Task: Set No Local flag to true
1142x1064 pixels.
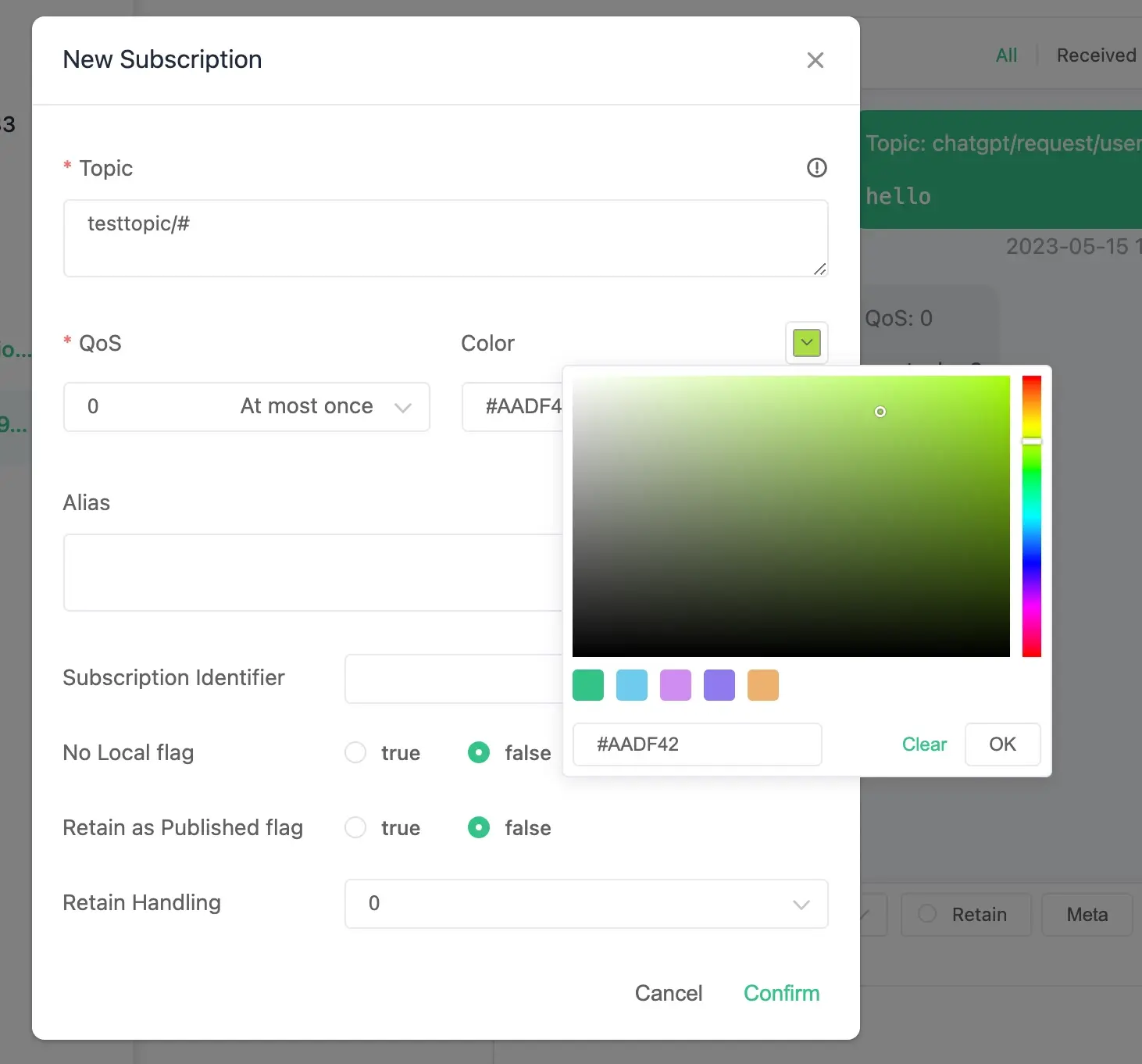Action: point(355,752)
